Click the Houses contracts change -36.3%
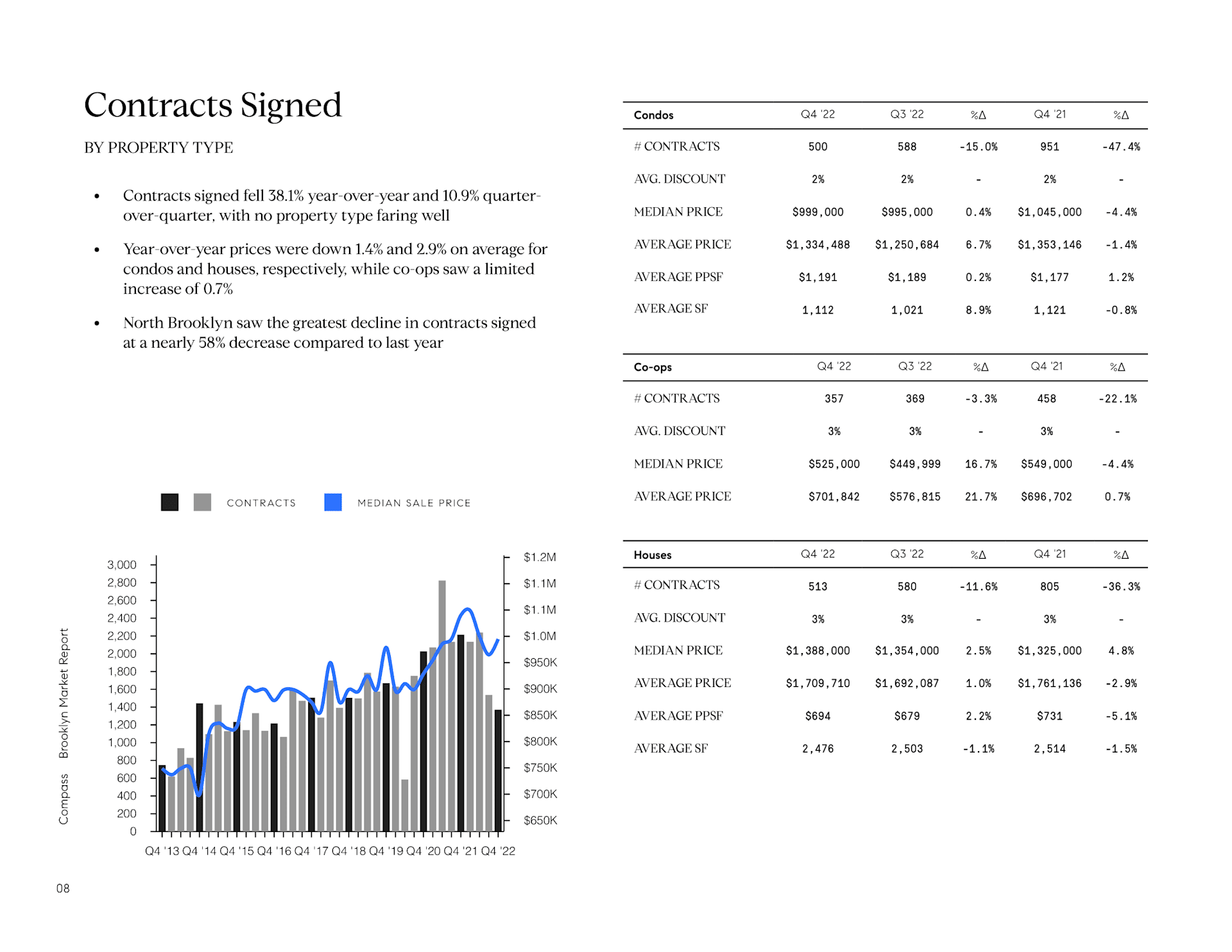 point(1120,587)
